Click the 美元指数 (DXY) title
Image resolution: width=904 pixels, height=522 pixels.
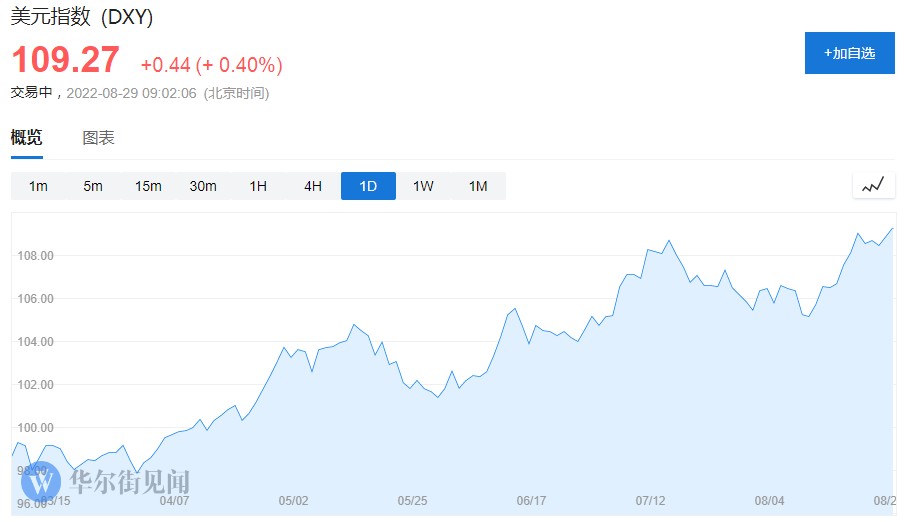[x=82, y=18]
